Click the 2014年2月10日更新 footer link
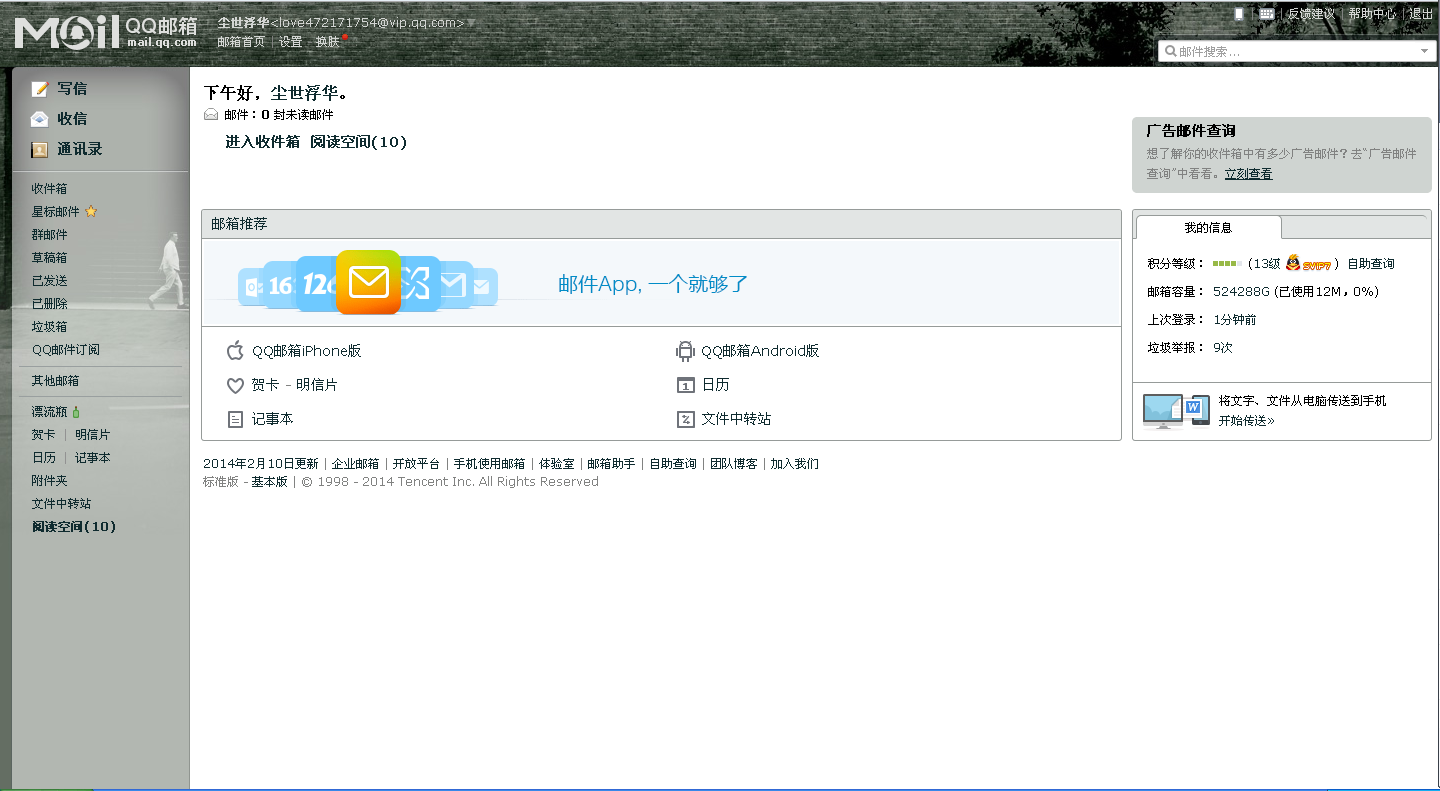The height and width of the screenshot is (791, 1440). coord(261,464)
